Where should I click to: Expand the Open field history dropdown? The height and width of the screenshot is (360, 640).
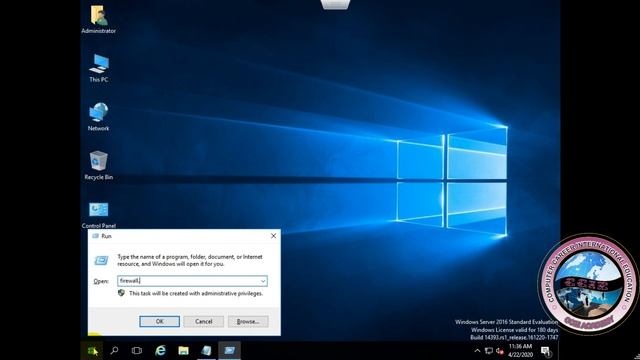[263, 281]
